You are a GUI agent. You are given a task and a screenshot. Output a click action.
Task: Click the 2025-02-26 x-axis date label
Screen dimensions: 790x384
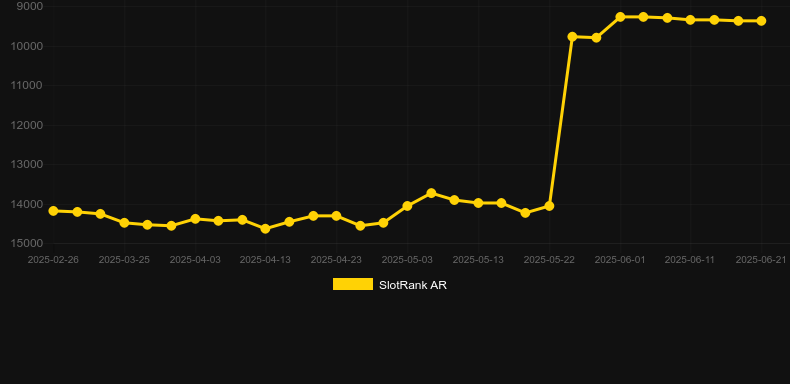pyautogui.click(x=53, y=260)
